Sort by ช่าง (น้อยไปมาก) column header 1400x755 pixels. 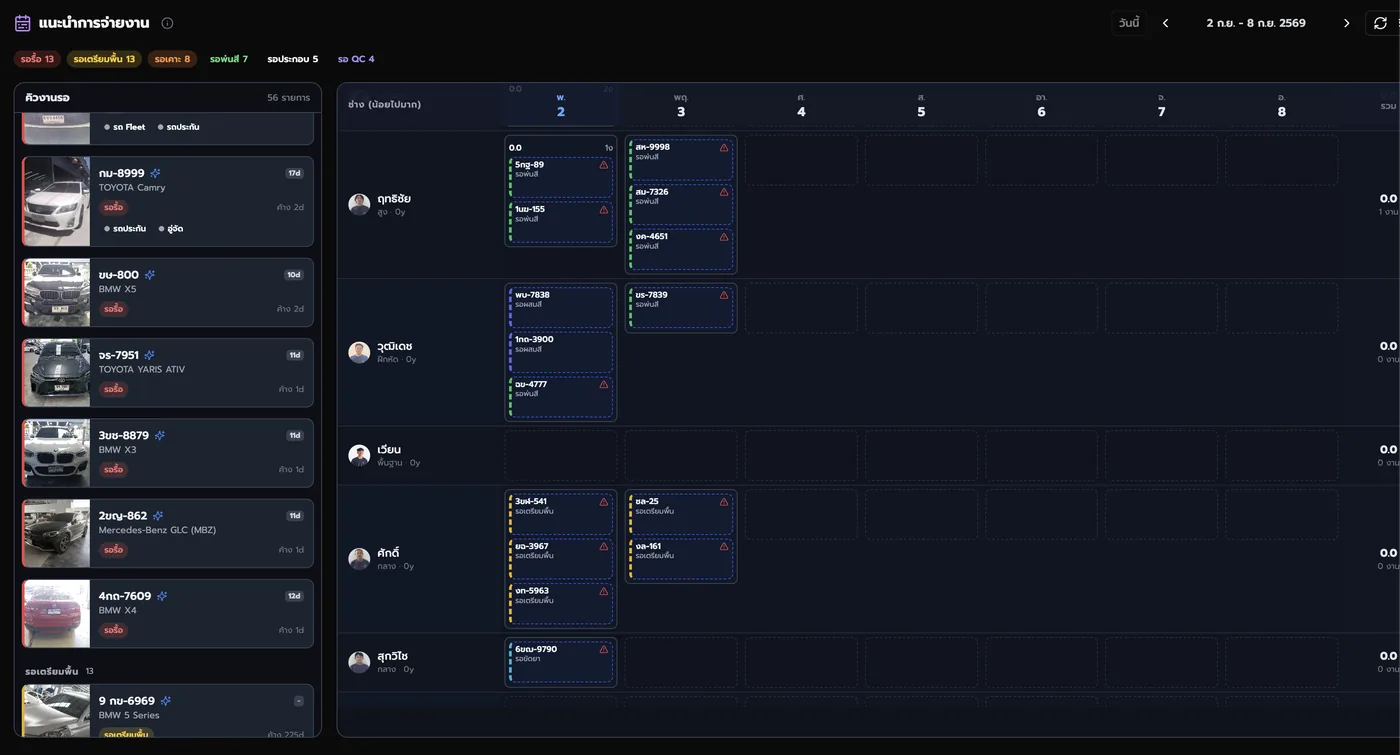(384, 104)
